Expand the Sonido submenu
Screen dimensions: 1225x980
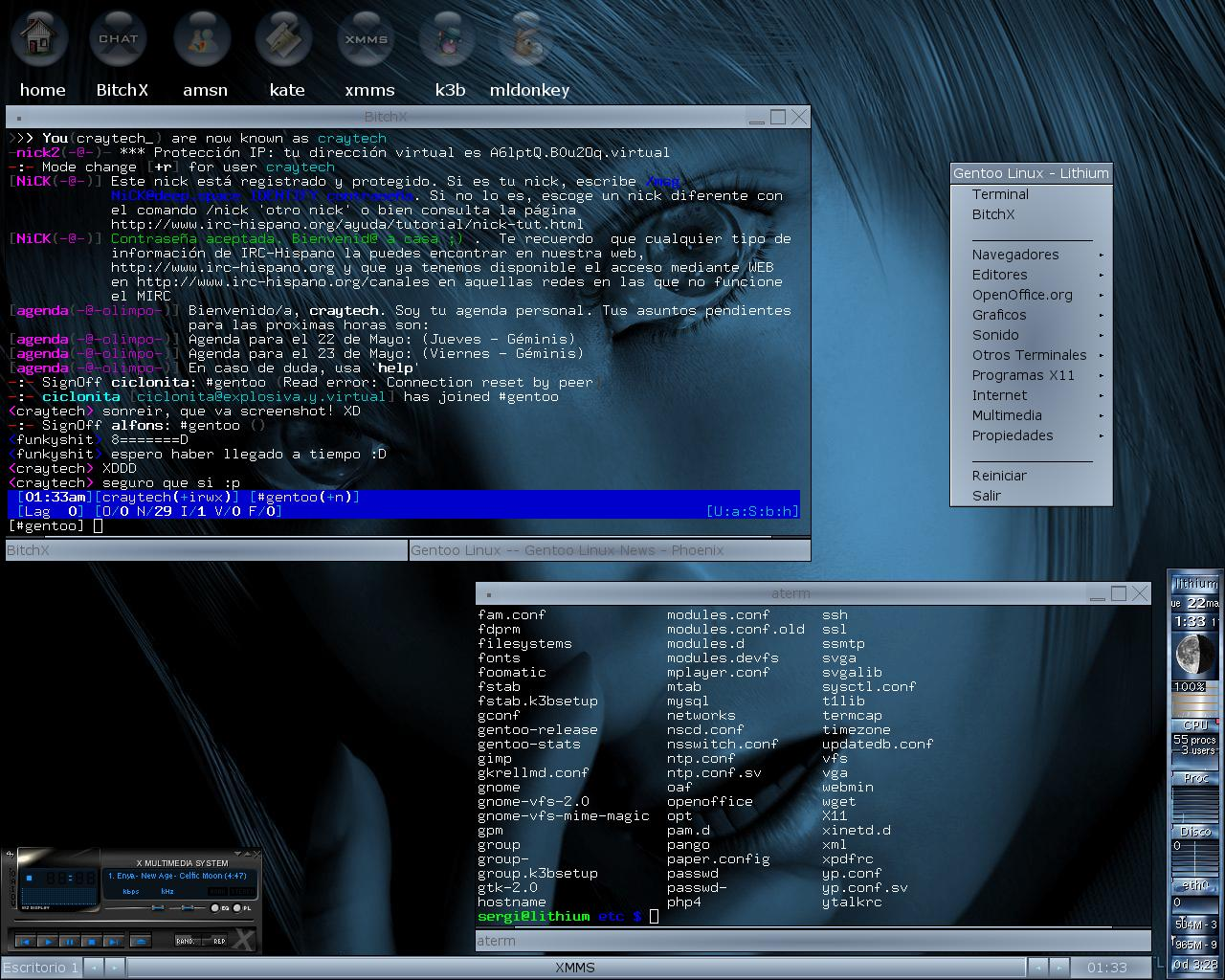(x=1032, y=335)
